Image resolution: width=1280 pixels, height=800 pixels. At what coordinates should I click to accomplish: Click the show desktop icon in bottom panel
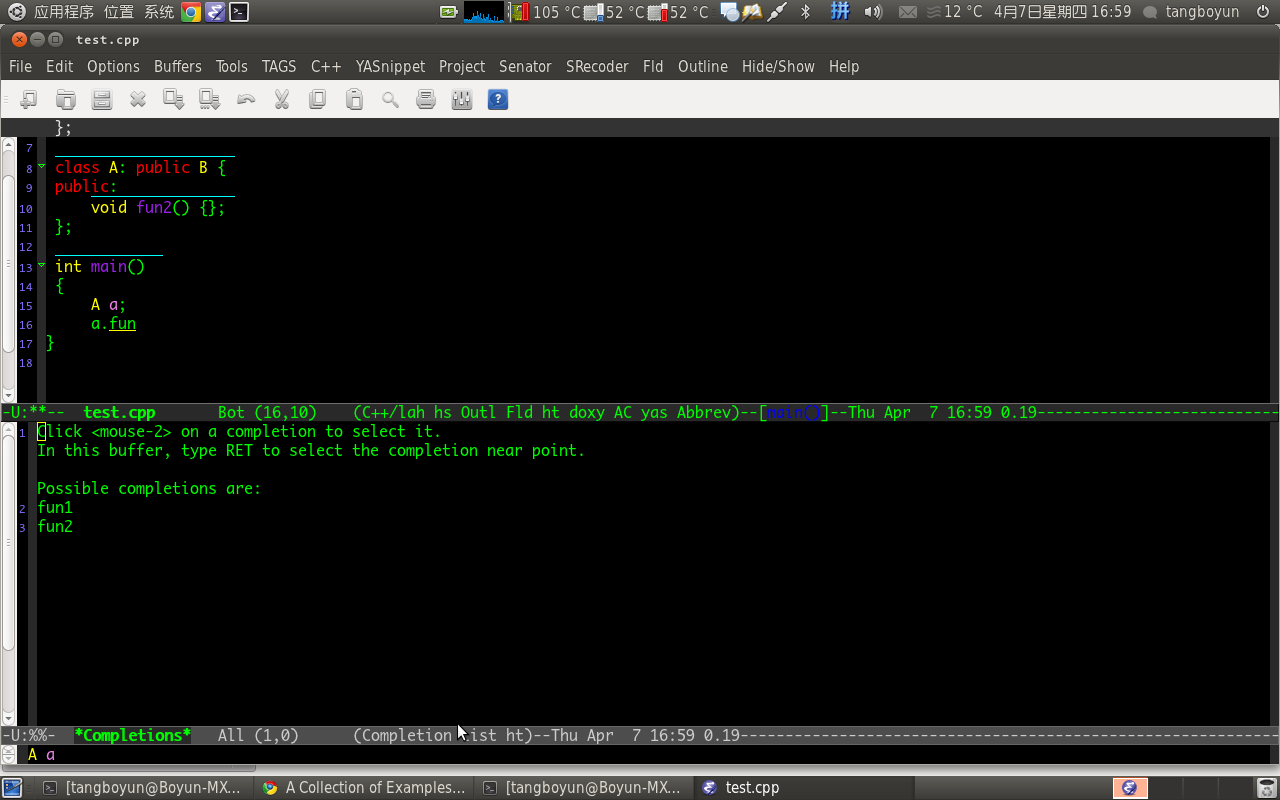click(x=12, y=787)
